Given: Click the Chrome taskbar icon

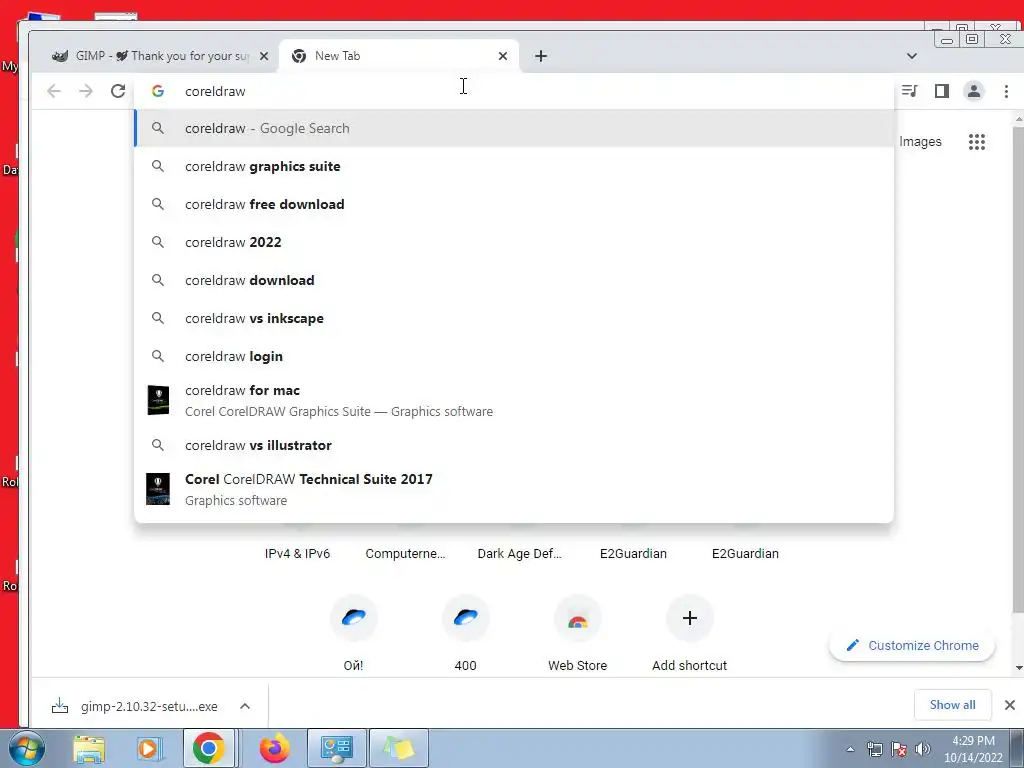Looking at the screenshot, I should [x=208, y=748].
